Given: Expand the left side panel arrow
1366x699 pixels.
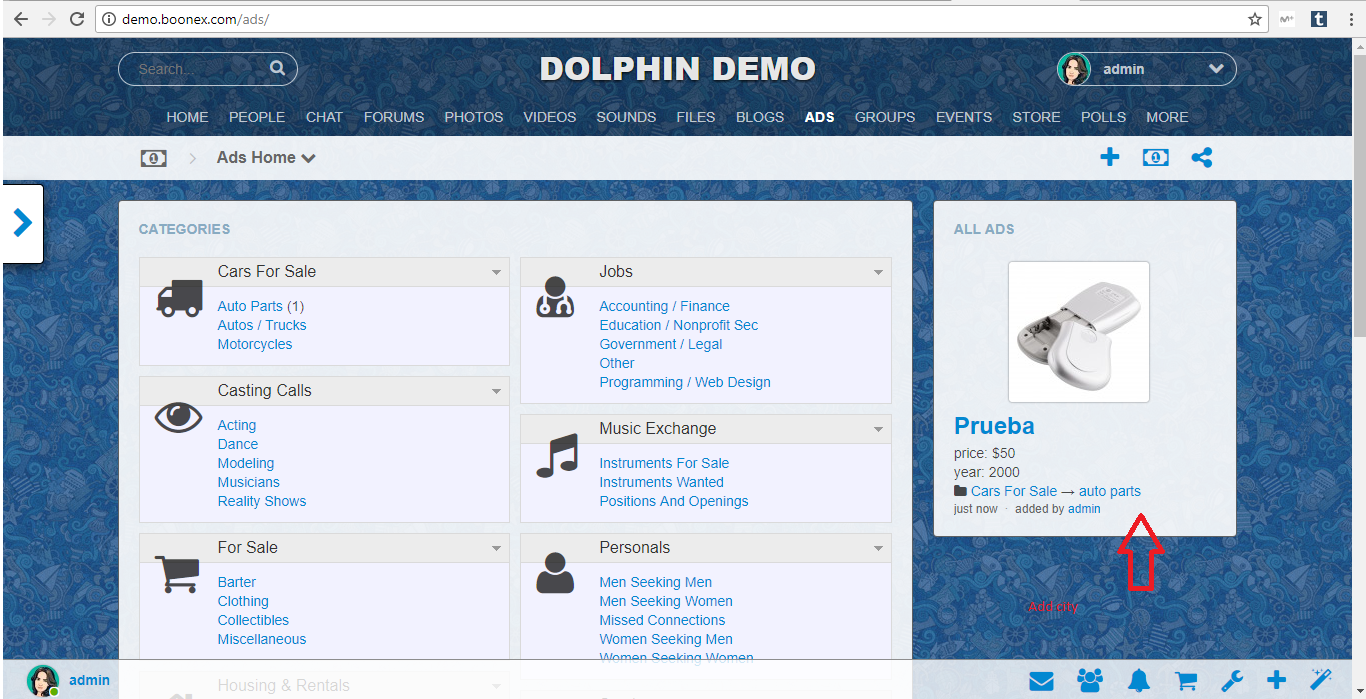Looking at the screenshot, I should (23, 223).
